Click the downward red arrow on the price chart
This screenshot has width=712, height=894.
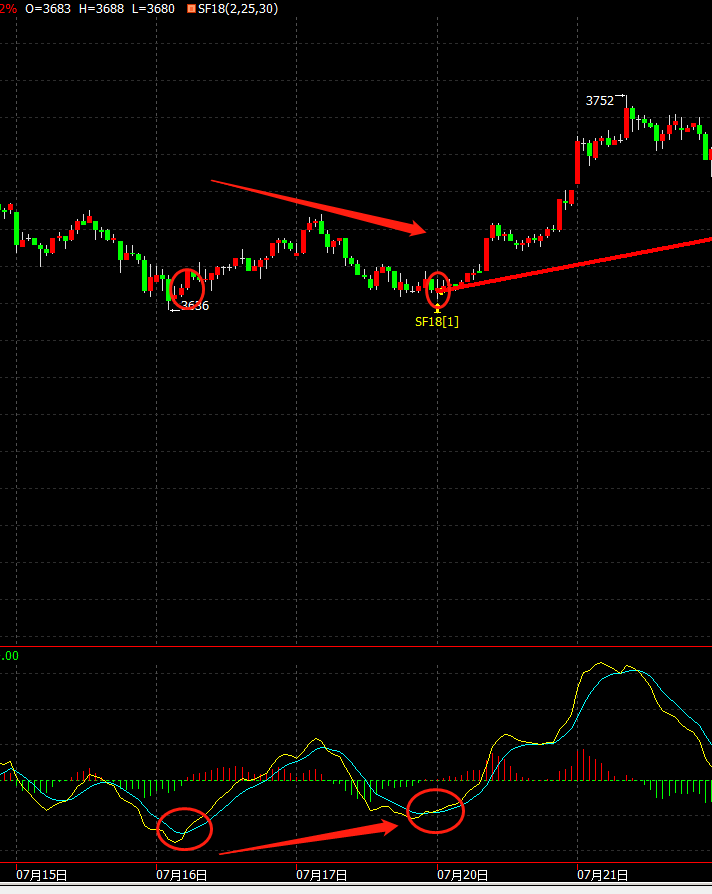click(x=319, y=207)
